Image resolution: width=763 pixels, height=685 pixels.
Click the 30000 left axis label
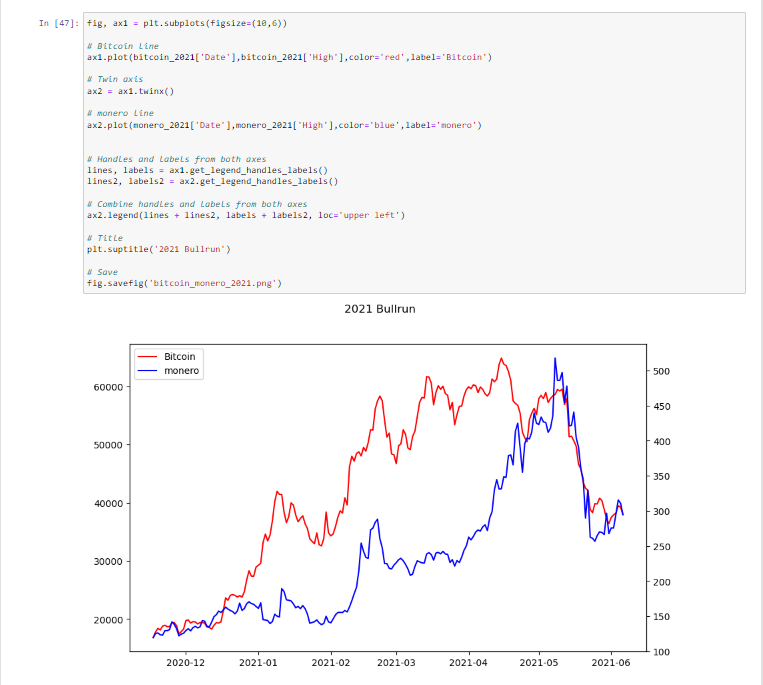(x=109, y=561)
